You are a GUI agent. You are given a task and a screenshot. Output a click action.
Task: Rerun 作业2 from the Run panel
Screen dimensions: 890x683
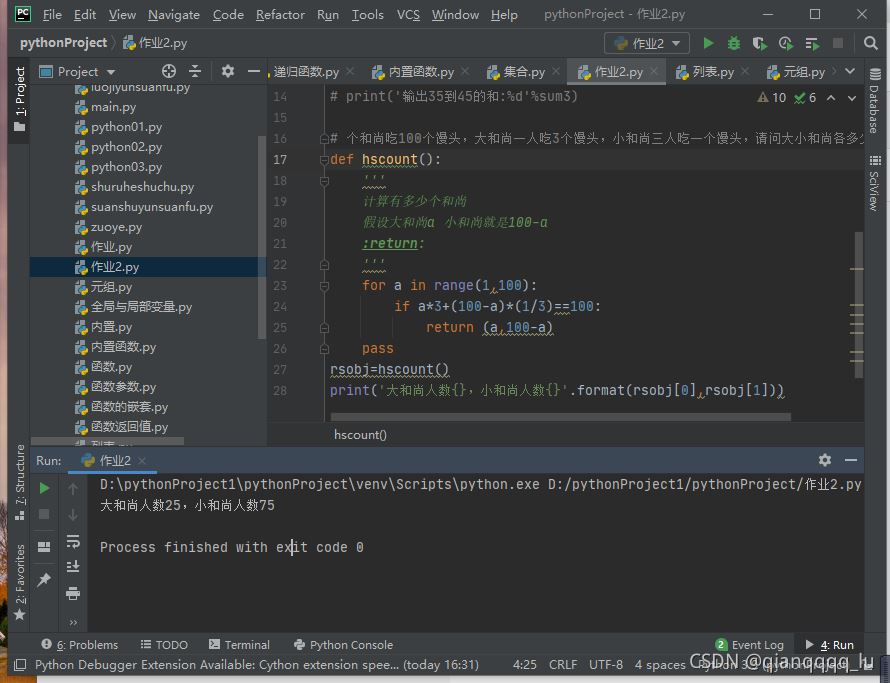tap(44, 488)
